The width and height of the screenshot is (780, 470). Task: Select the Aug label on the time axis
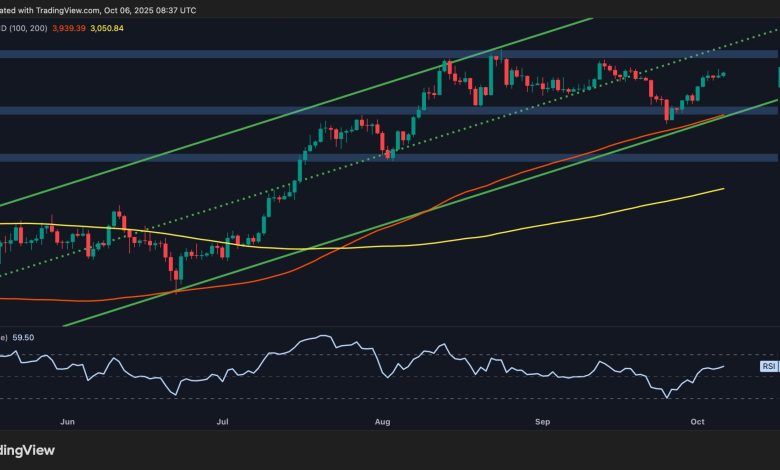pos(384,423)
